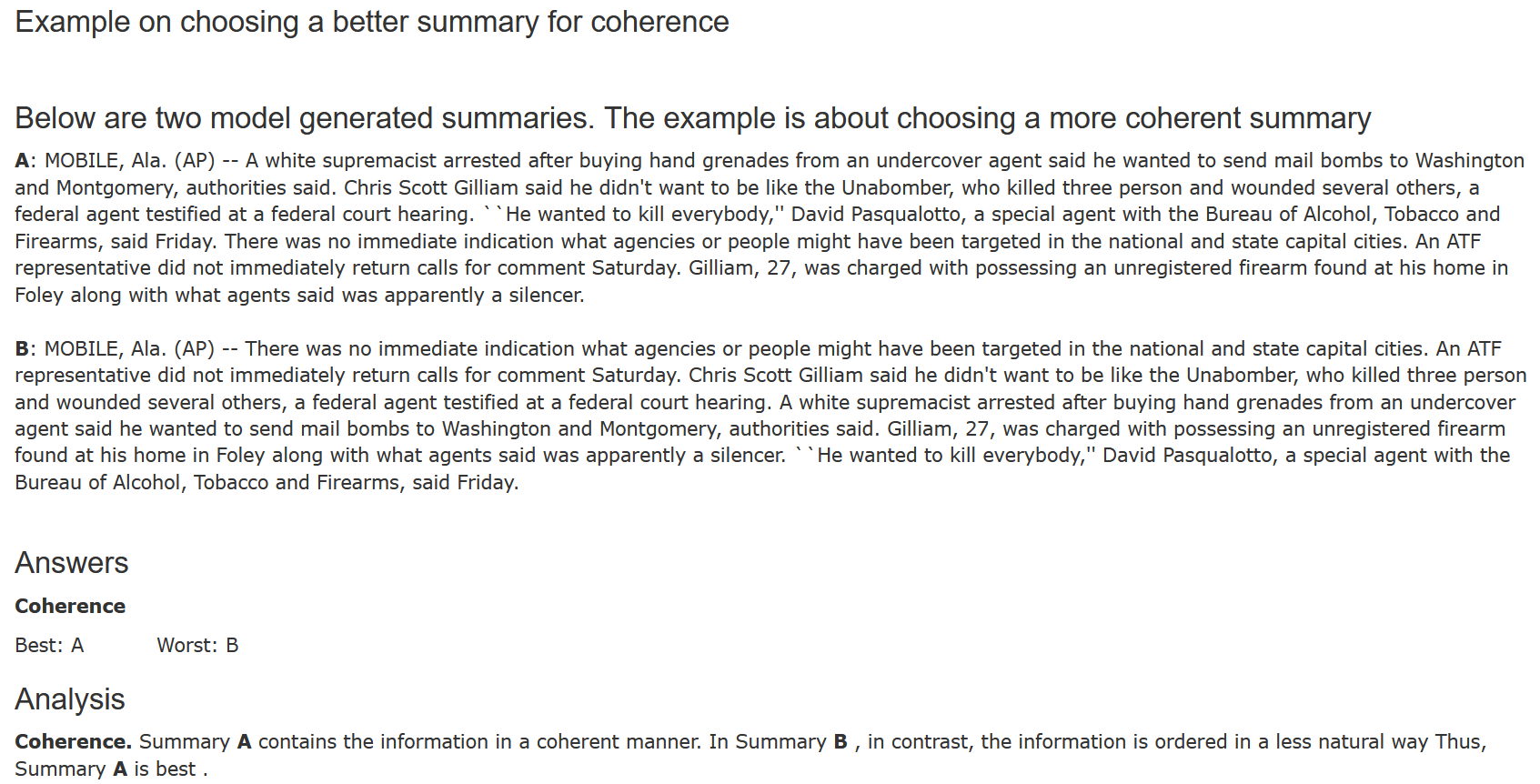The height and width of the screenshot is (784, 1540).
Task: Click the bold 'Coherence.' label in the Analysis paragraph
Action: 73,742
